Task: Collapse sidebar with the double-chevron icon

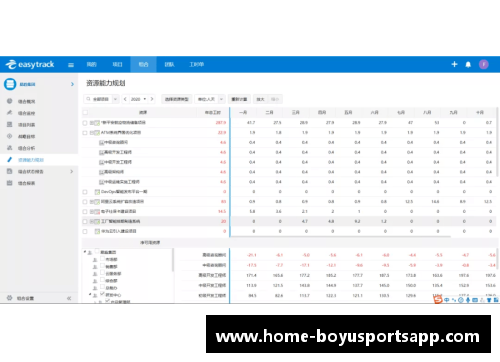Action: (69, 298)
